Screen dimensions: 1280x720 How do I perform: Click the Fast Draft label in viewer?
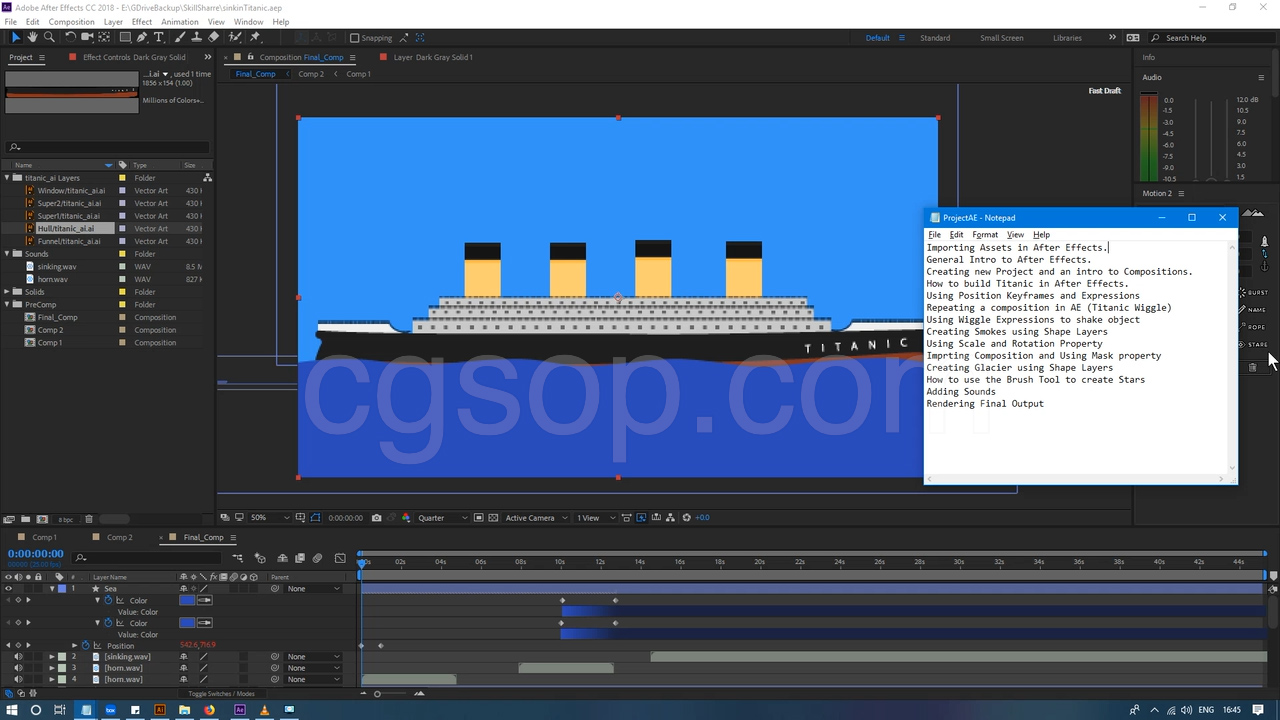[1105, 91]
